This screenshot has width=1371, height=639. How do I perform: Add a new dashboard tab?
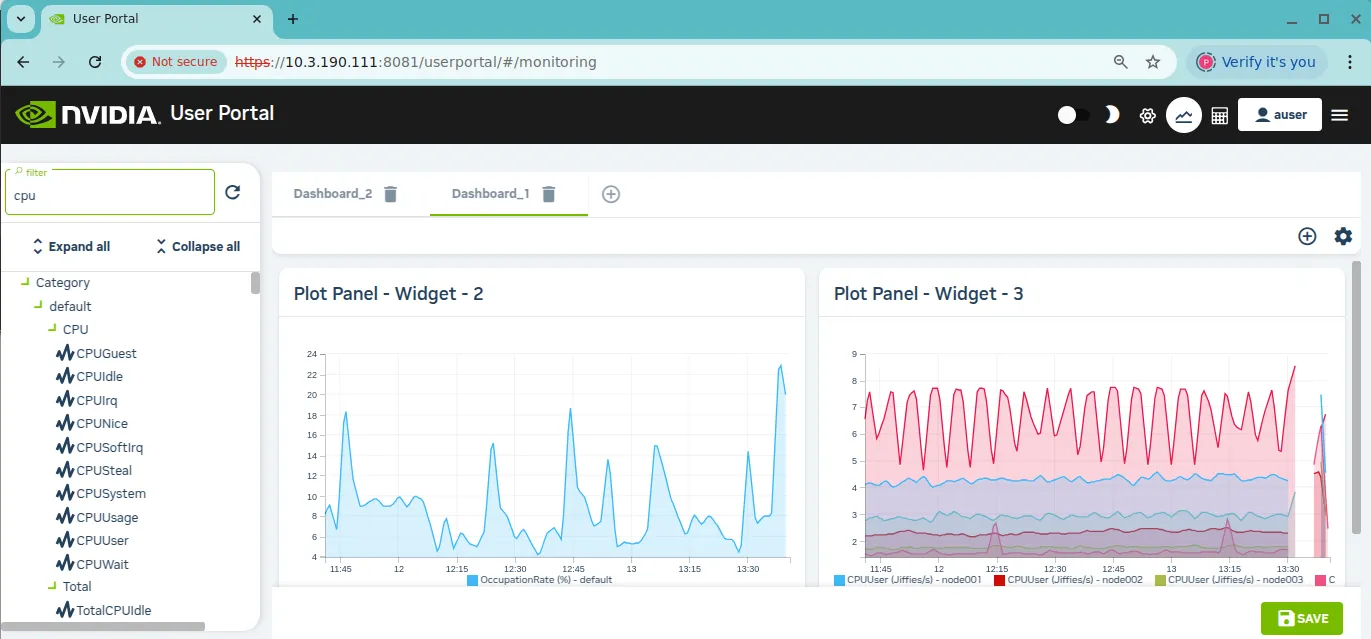click(611, 194)
